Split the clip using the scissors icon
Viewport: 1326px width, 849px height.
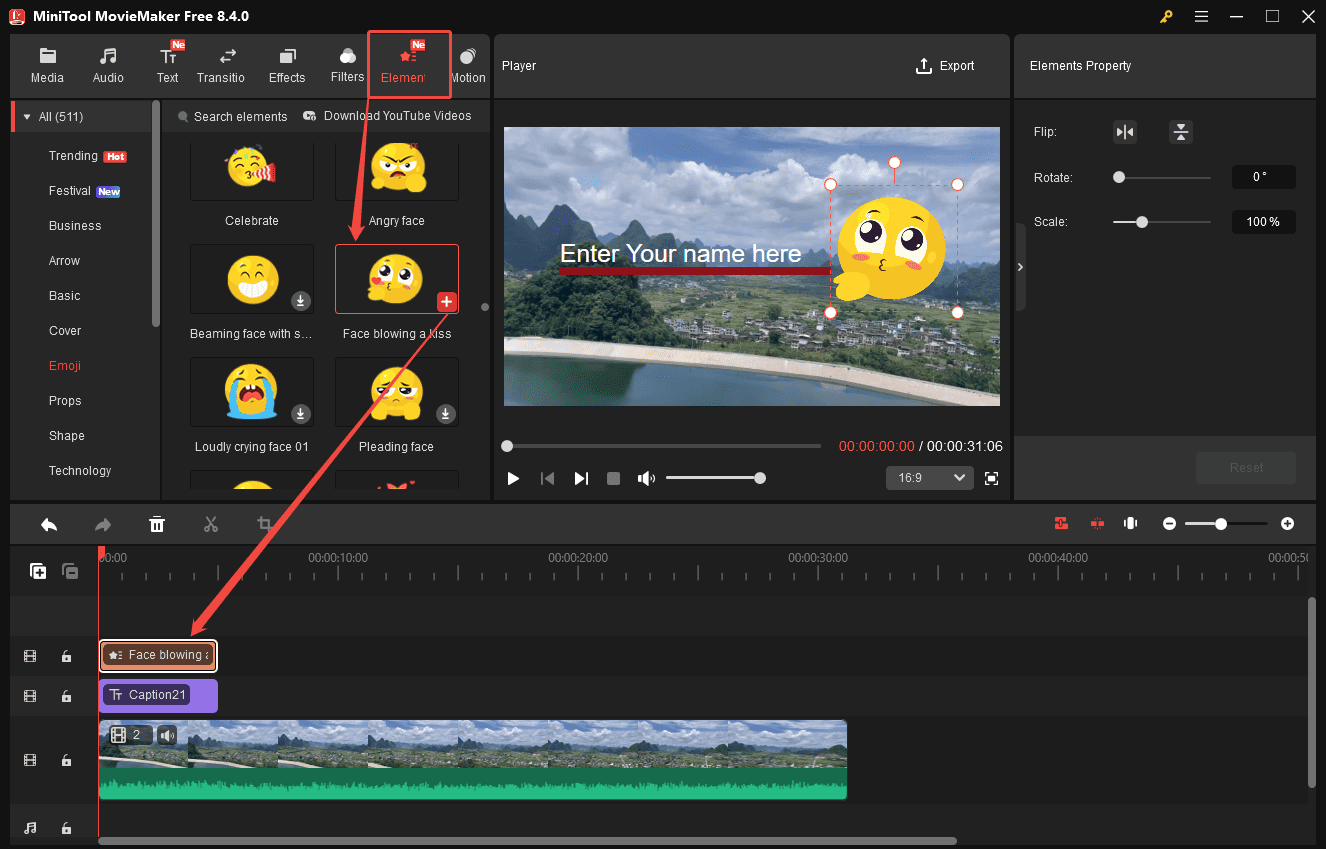pos(211,524)
